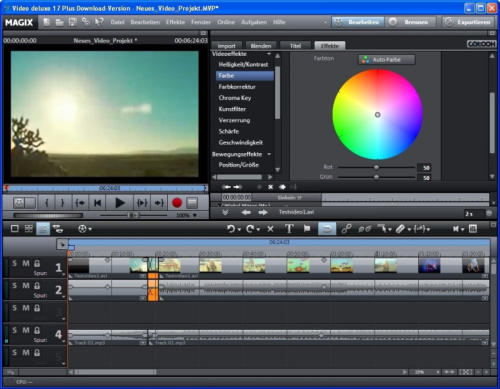Click the group objects chain icon

pos(346,229)
